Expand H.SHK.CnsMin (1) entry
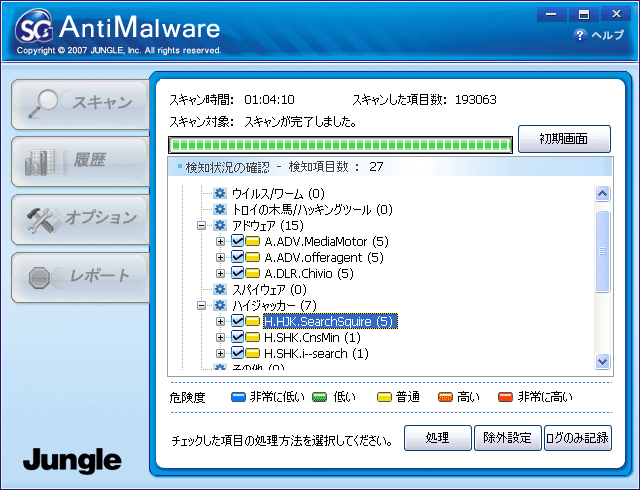Image resolution: width=640 pixels, height=490 pixels. click(x=220, y=337)
